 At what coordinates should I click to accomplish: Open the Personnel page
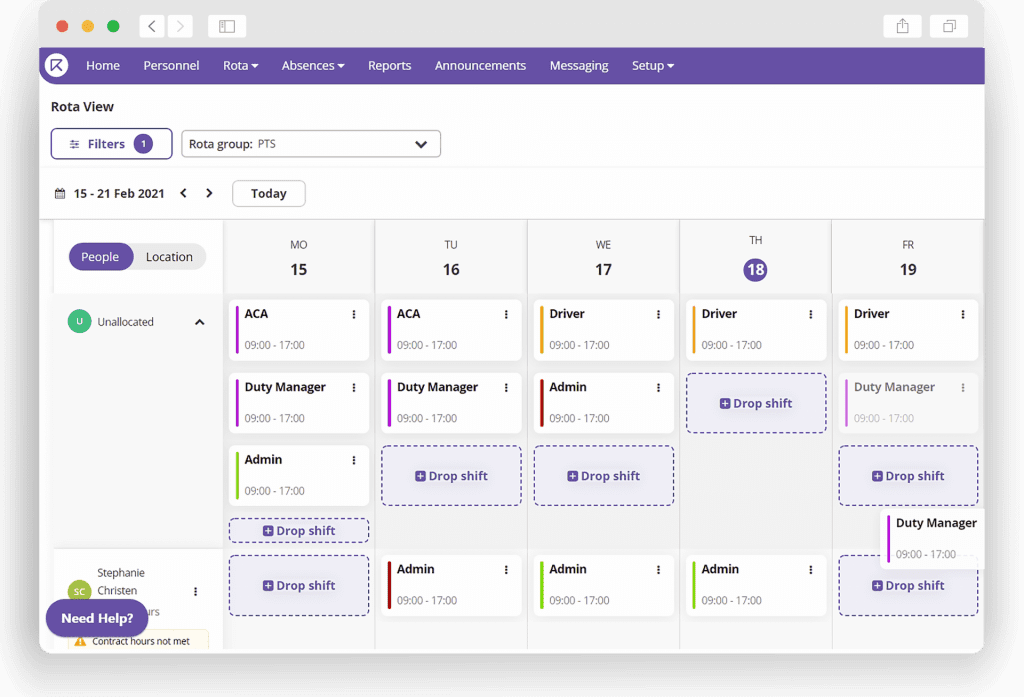click(x=171, y=66)
